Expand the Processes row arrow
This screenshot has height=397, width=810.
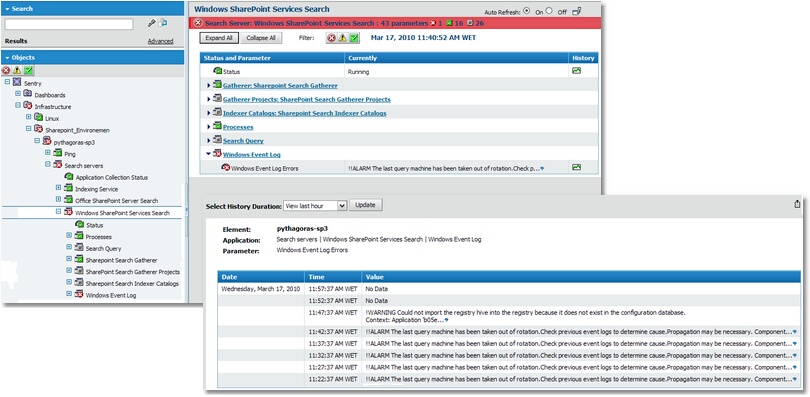click(209, 127)
